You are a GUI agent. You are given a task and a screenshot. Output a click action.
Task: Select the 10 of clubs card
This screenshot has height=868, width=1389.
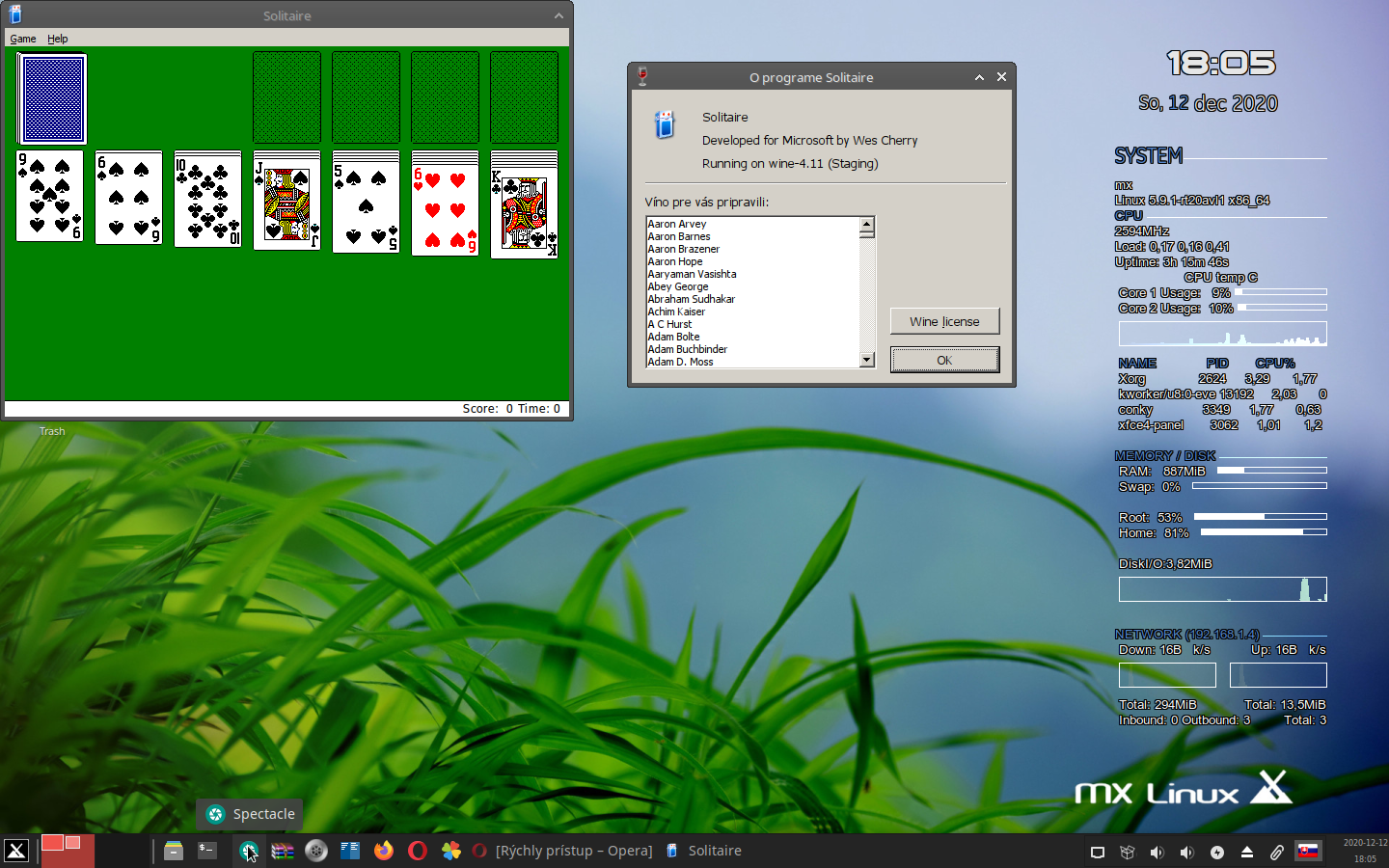(x=208, y=200)
